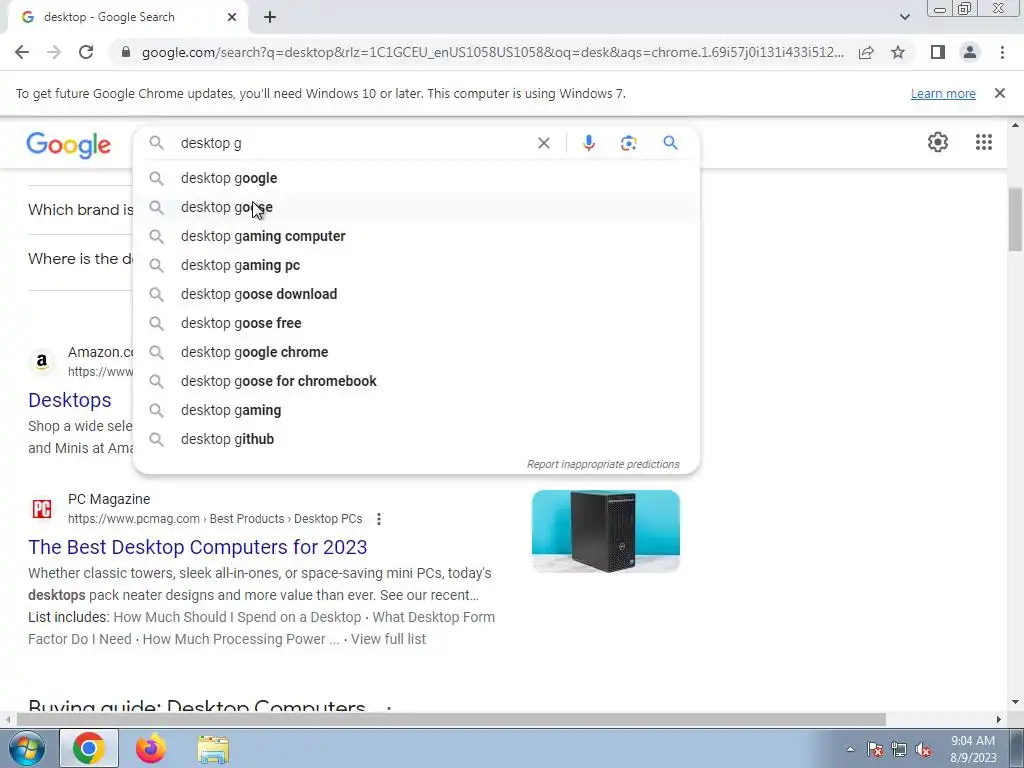Click the horizontal scrollbar right arrow

999,719
